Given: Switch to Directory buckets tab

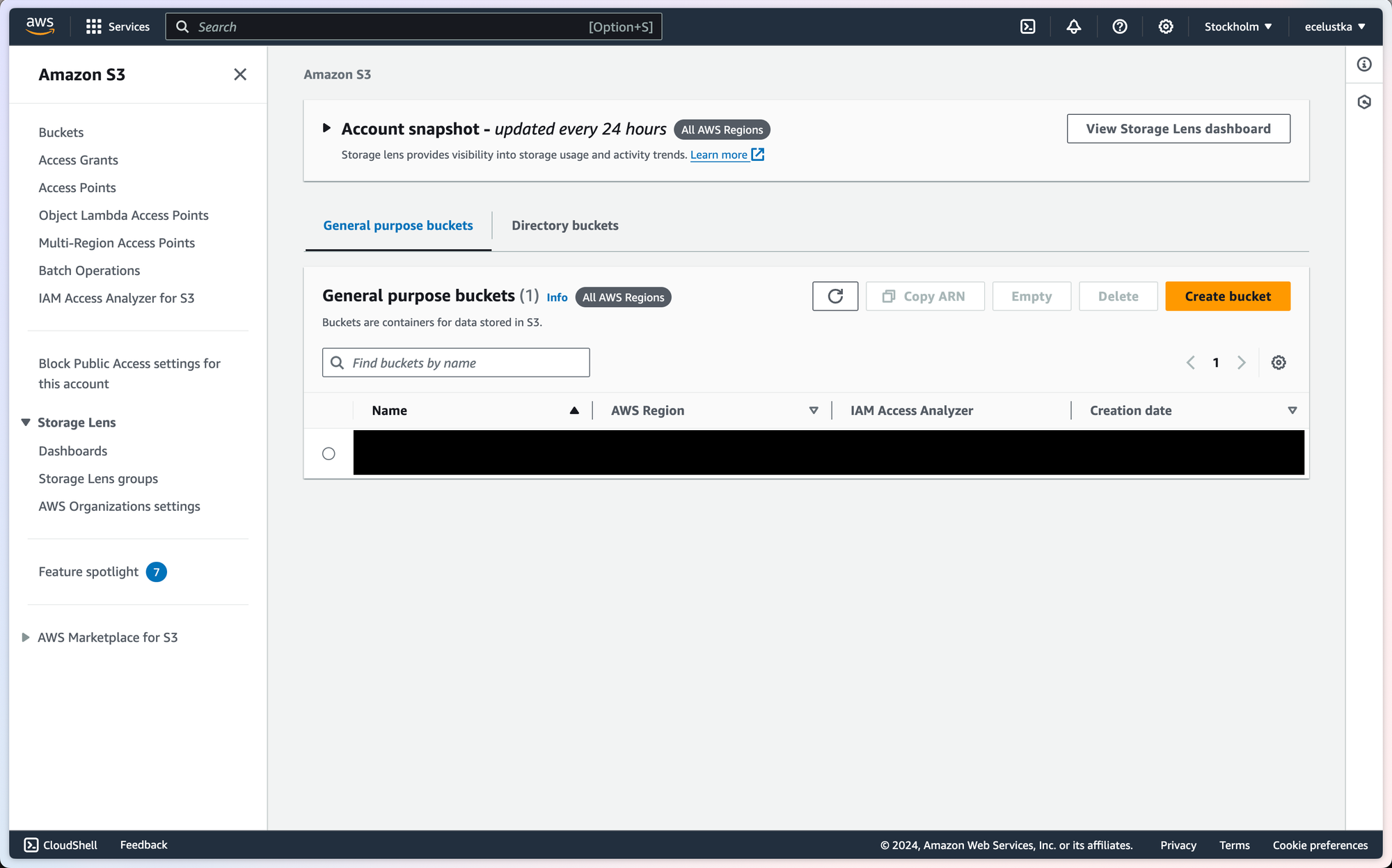Looking at the screenshot, I should pos(564,226).
